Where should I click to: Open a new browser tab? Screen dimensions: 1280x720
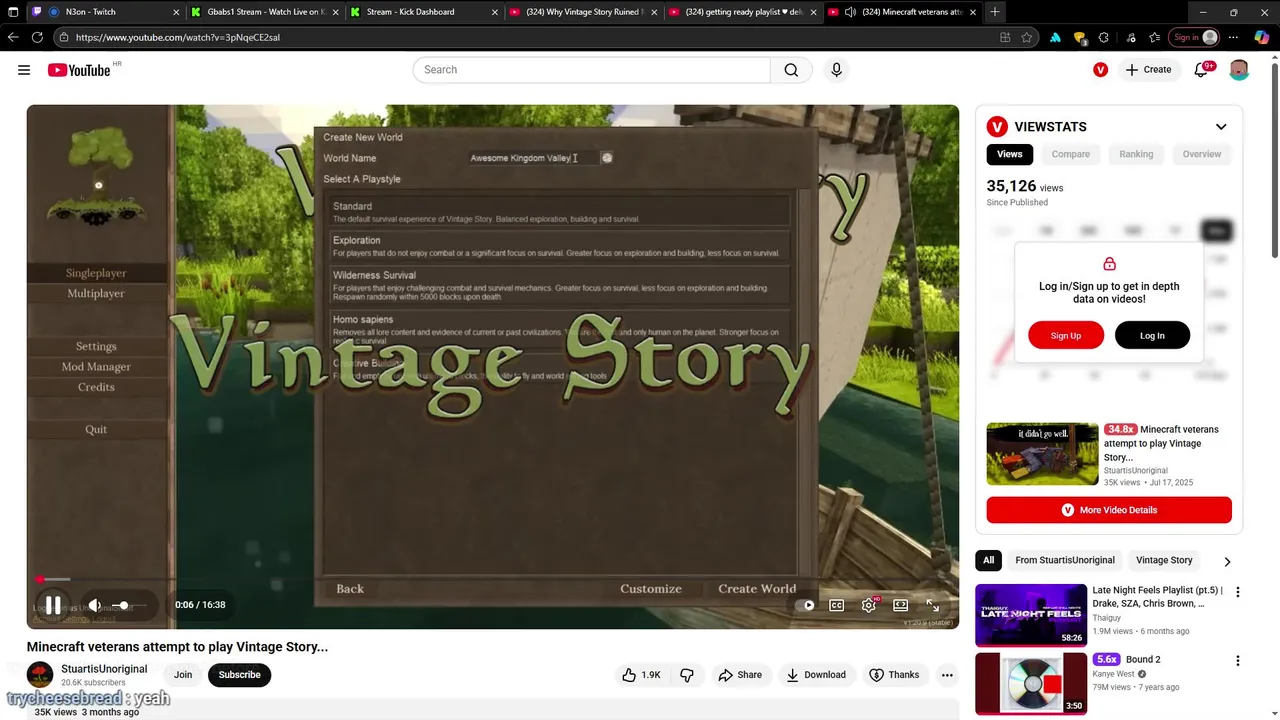(x=994, y=12)
